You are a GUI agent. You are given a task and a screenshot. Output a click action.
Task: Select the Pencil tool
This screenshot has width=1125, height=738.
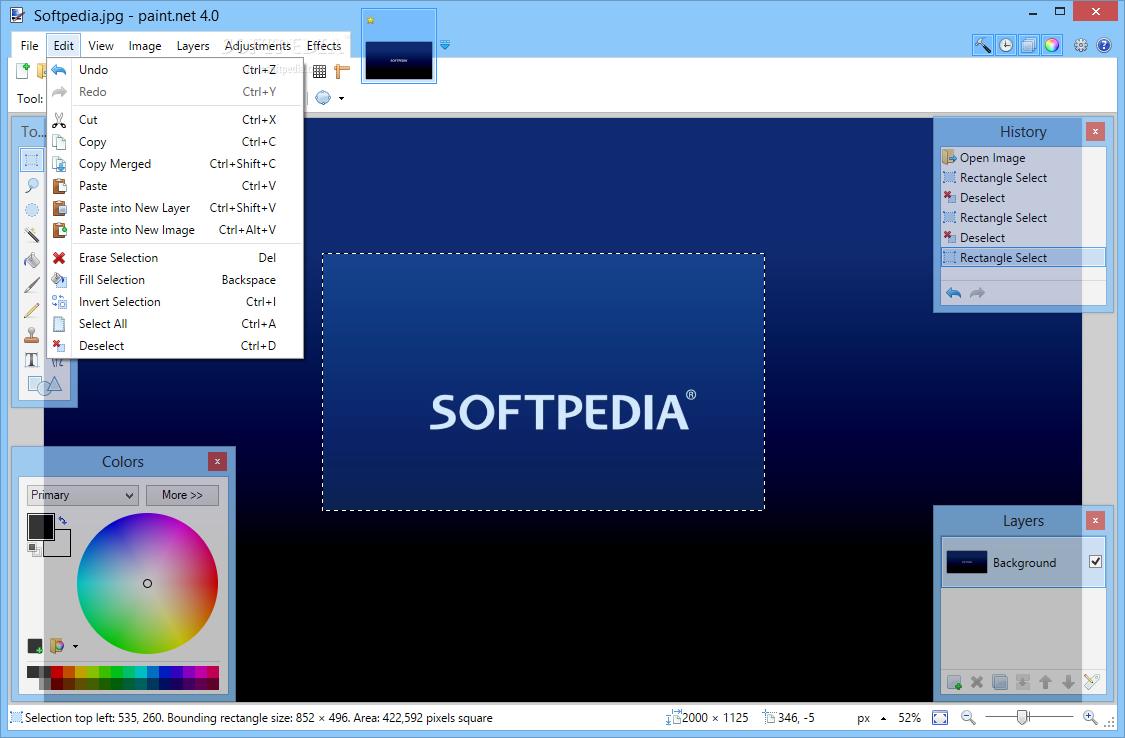pos(32,310)
